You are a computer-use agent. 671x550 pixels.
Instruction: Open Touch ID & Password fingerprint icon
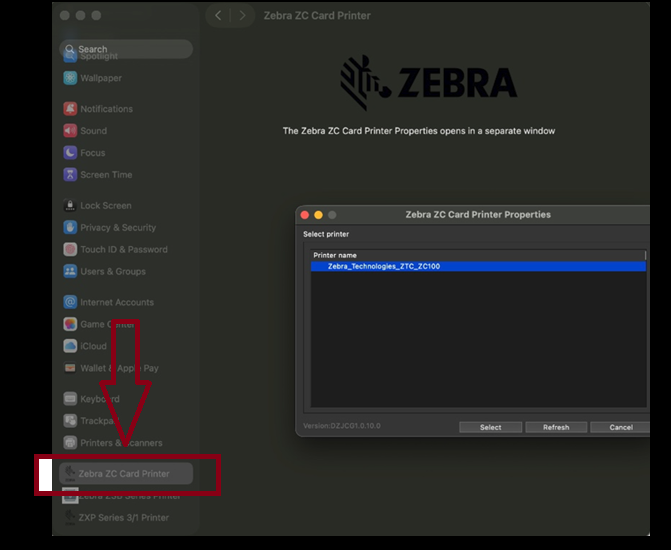(70, 249)
